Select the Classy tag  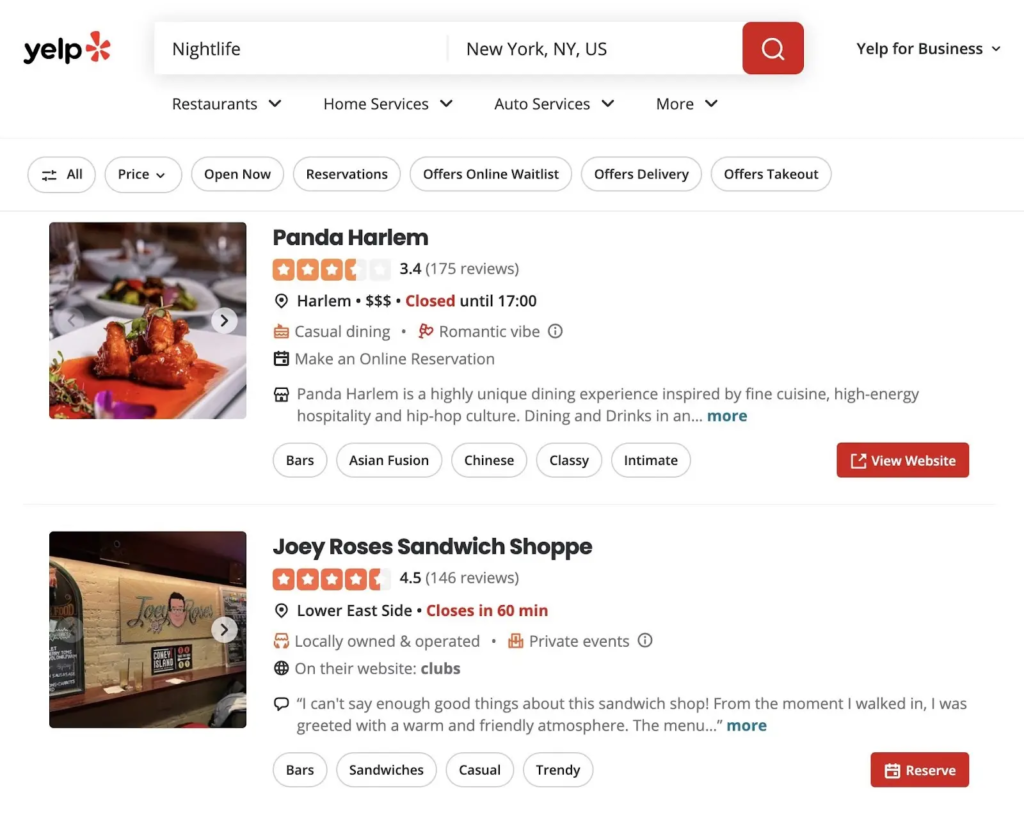click(569, 460)
